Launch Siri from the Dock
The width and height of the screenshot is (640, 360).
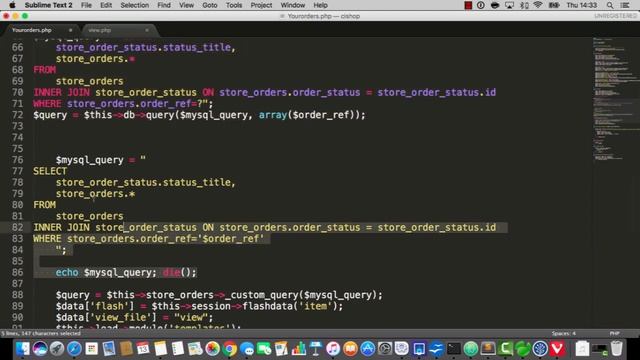tap(40, 349)
